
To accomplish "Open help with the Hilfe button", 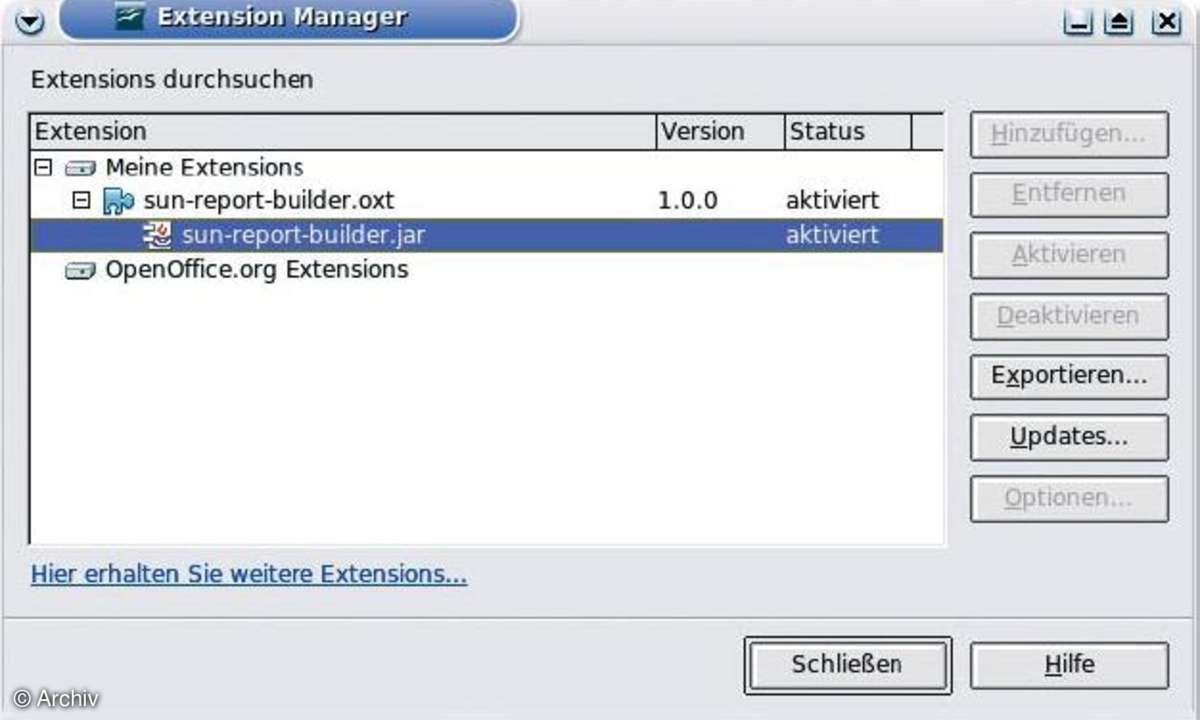I will 1068,665.
